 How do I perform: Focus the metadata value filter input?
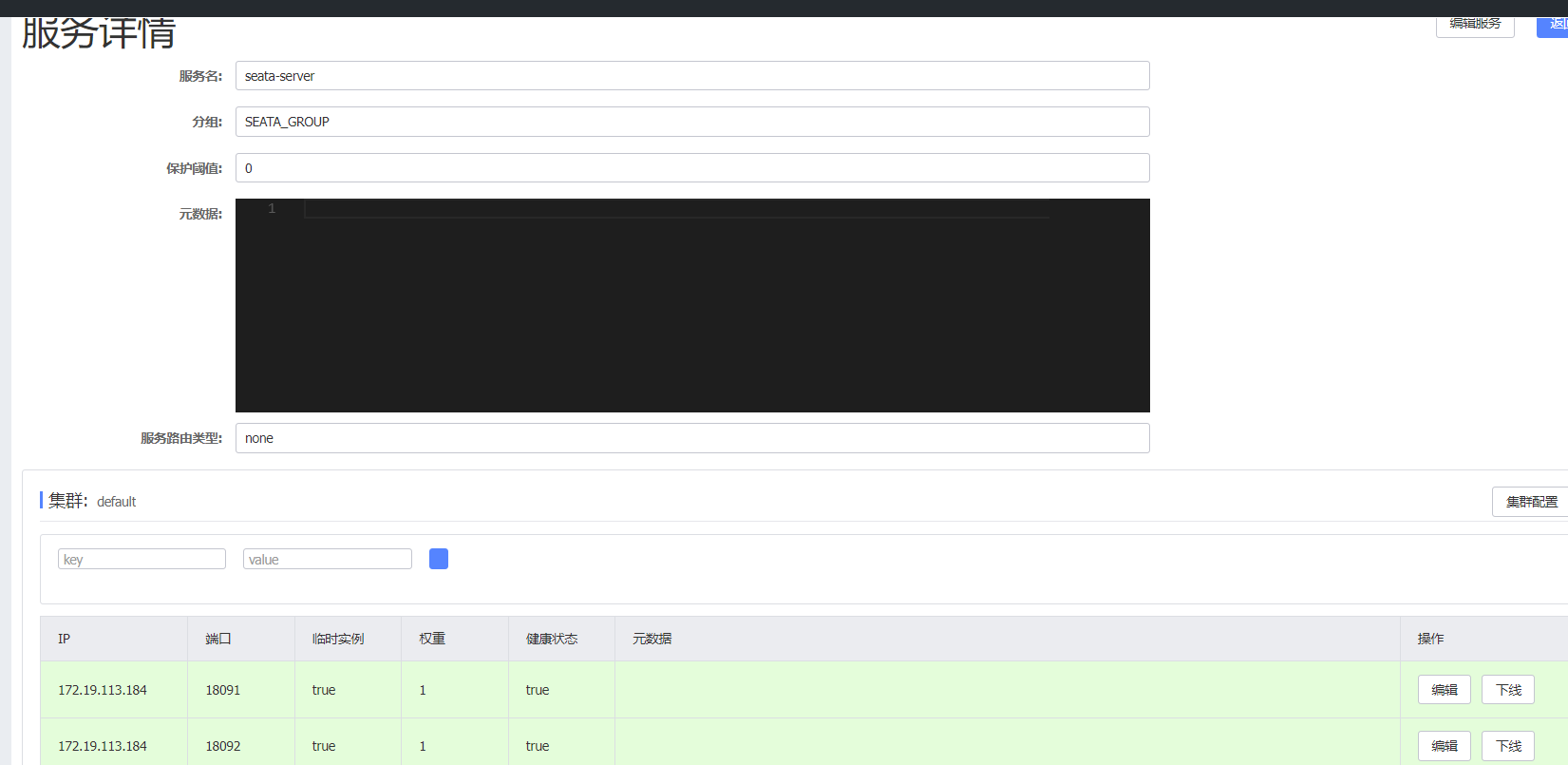328,559
